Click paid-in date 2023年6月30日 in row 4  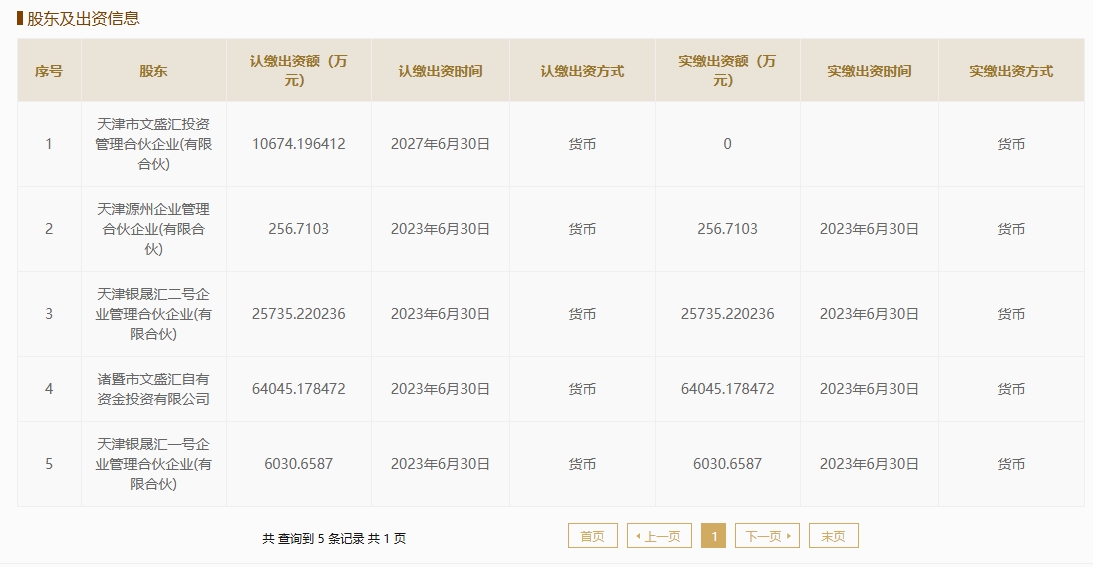869,388
